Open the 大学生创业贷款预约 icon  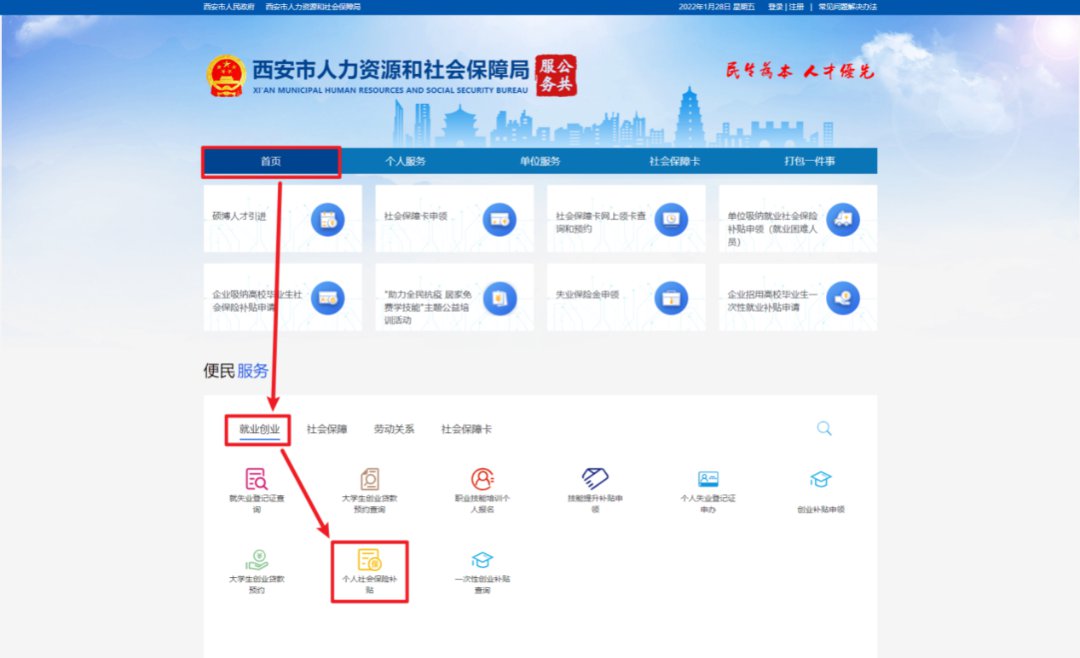[257, 559]
